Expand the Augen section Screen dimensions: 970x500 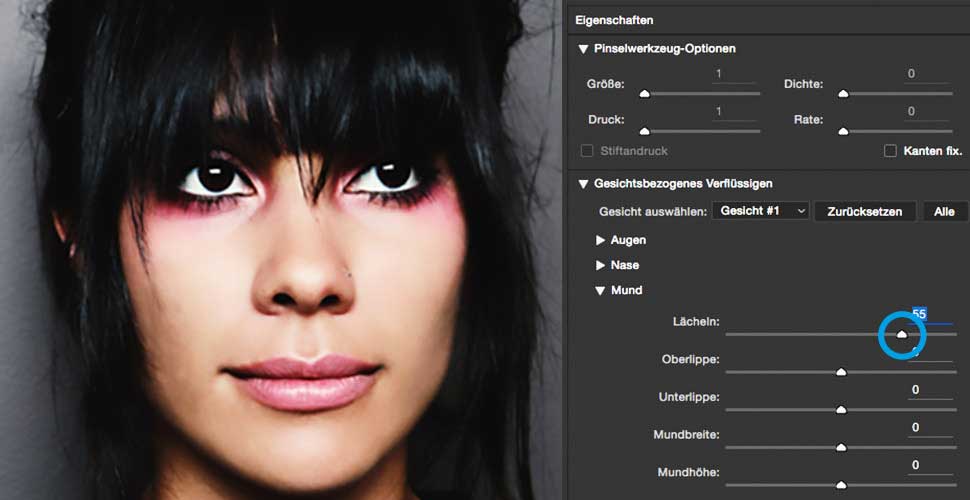tap(601, 240)
